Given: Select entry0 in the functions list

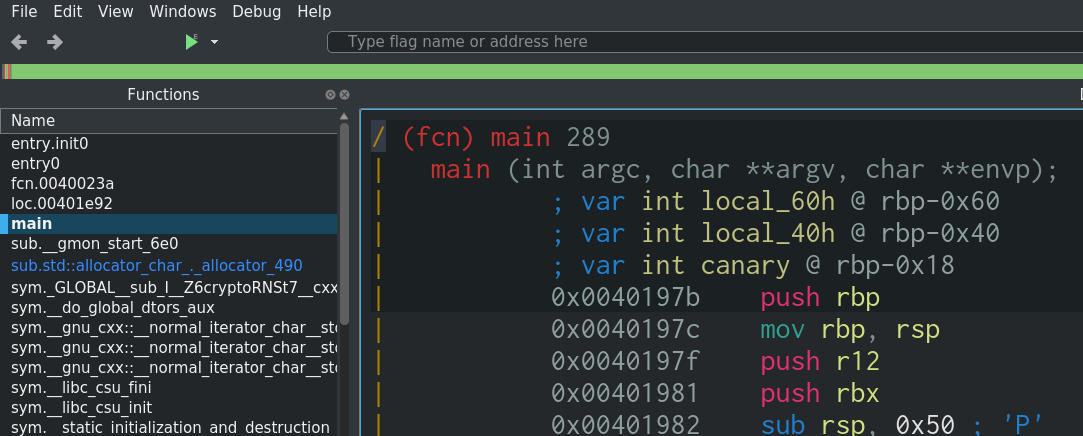Looking at the screenshot, I should tap(169, 164).
